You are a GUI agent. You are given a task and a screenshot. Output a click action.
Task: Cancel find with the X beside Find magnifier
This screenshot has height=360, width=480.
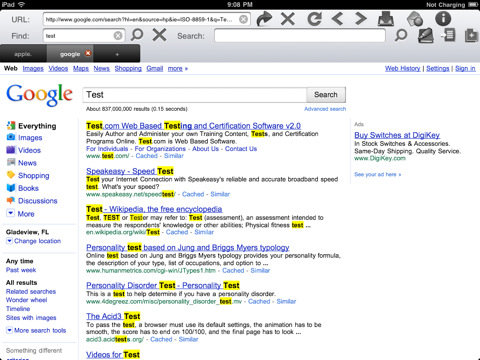click(x=159, y=35)
